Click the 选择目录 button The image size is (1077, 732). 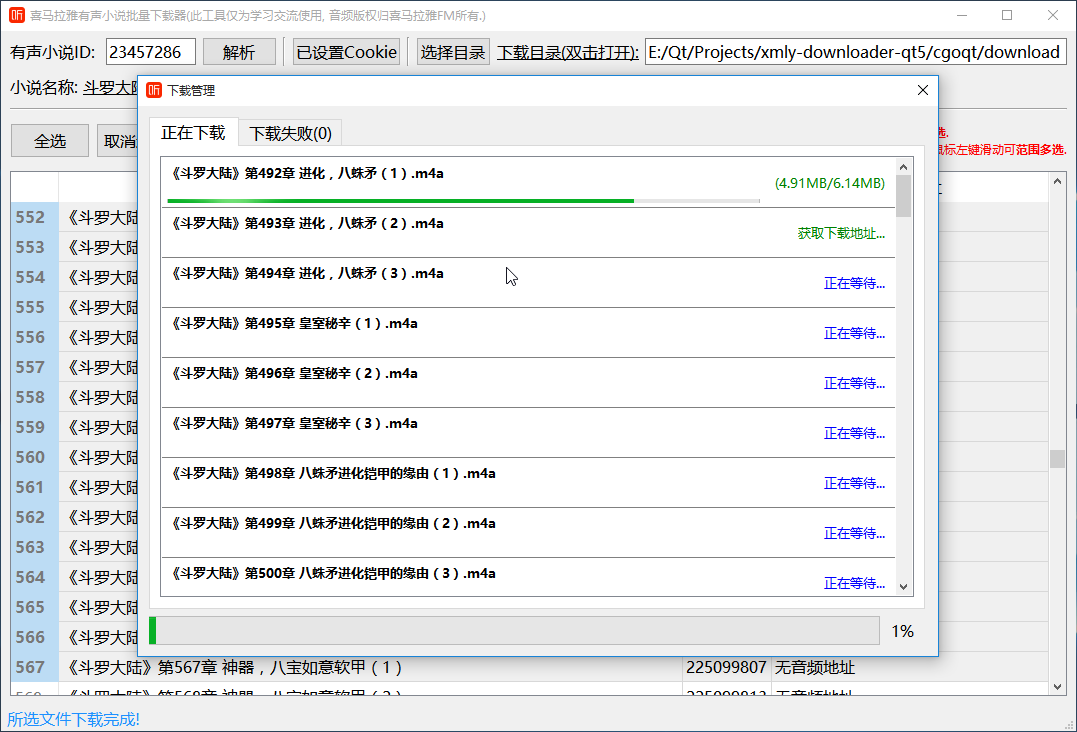(453, 52)
